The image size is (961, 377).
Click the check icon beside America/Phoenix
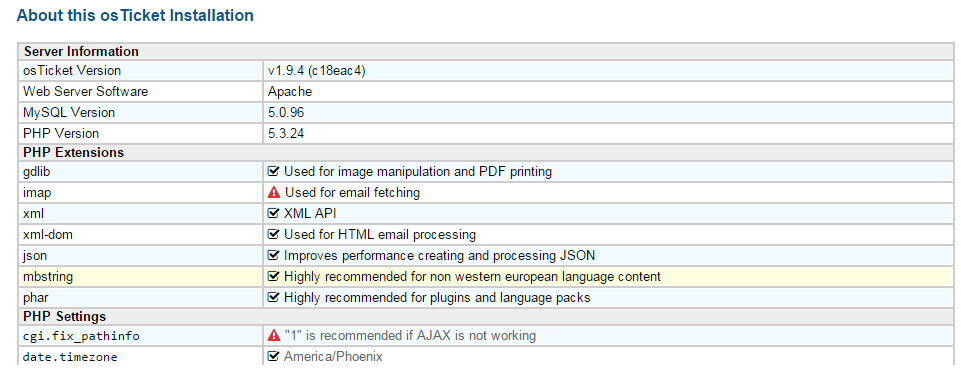pyautogui.click(x=274, y=356)
